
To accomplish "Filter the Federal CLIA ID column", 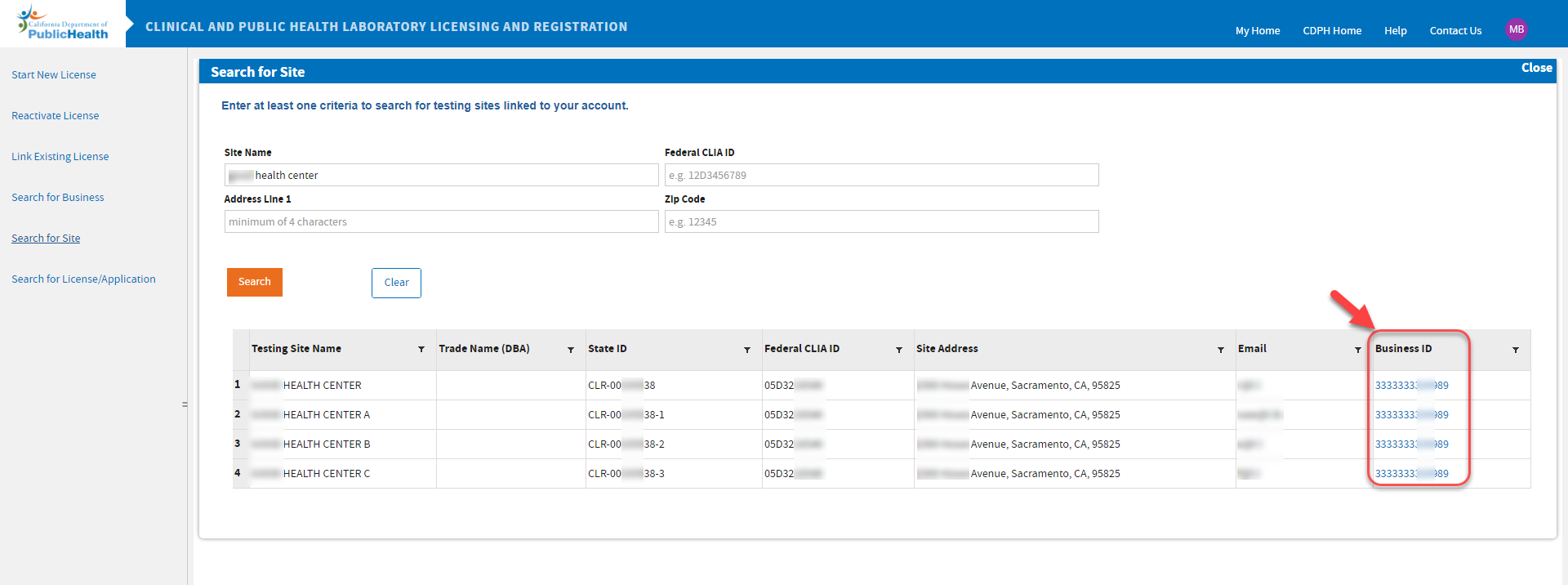I will click(899, 350).
